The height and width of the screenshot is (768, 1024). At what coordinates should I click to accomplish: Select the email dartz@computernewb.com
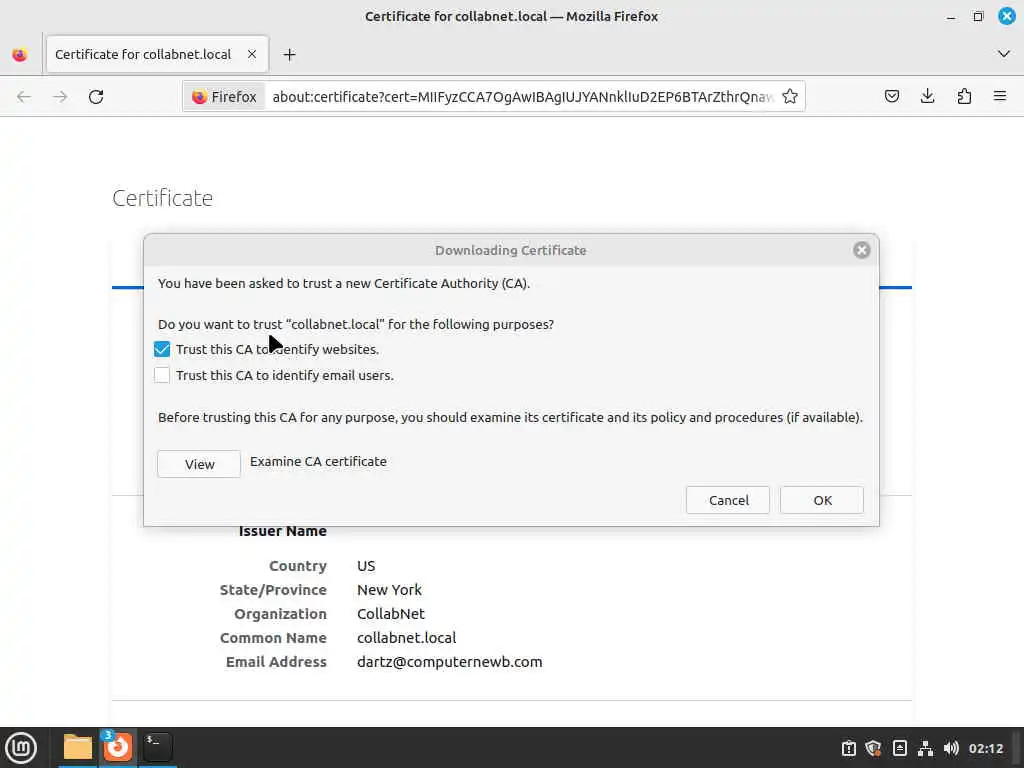point(449,662)
